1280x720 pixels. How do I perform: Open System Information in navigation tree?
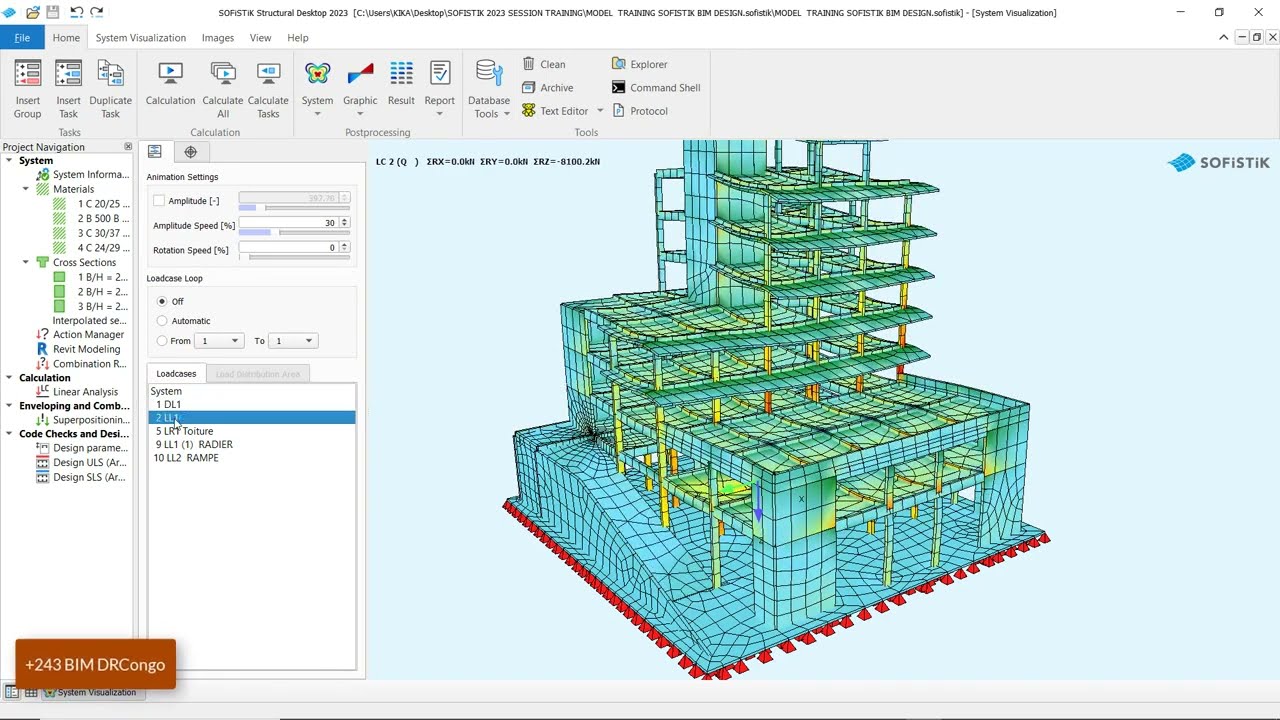83,174
